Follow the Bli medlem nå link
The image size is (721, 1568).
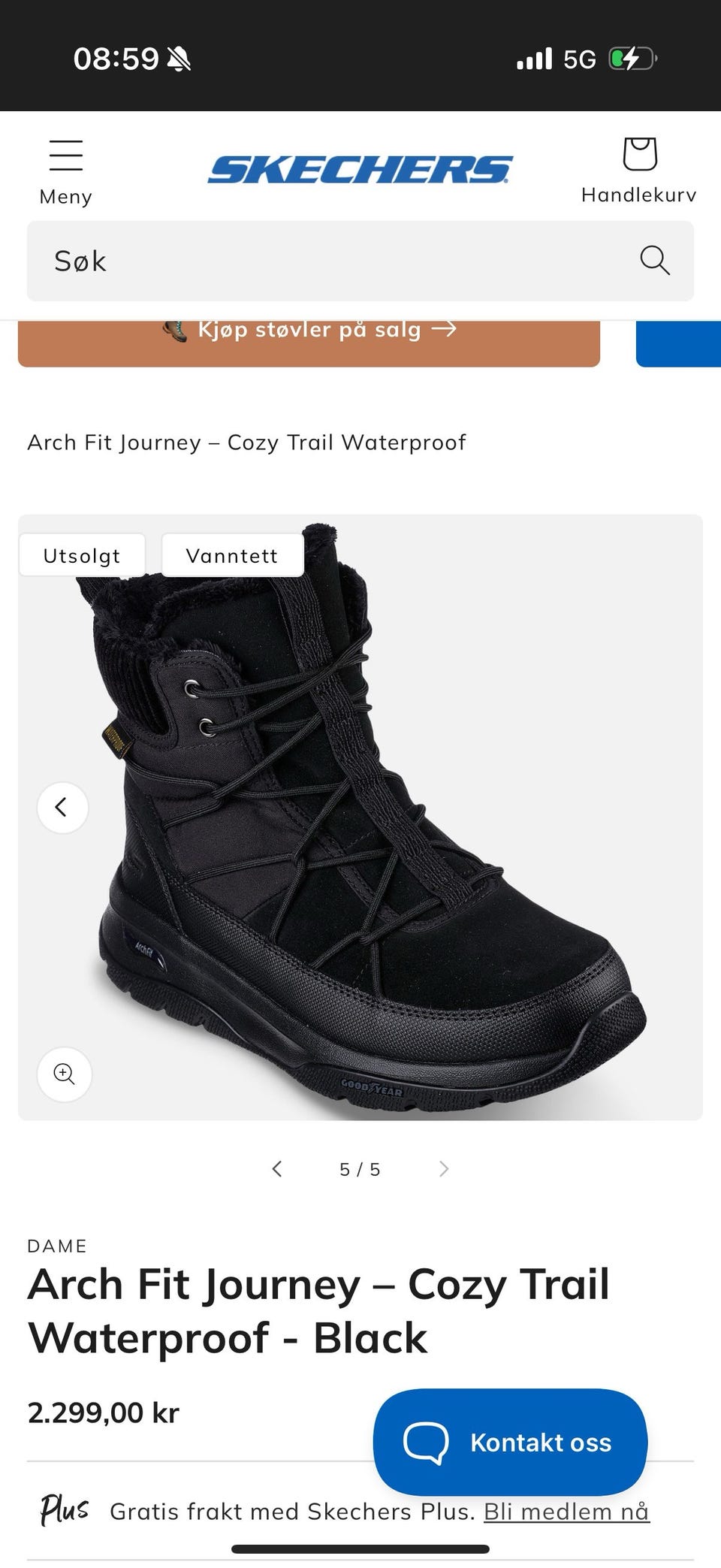coord(566,1511)
